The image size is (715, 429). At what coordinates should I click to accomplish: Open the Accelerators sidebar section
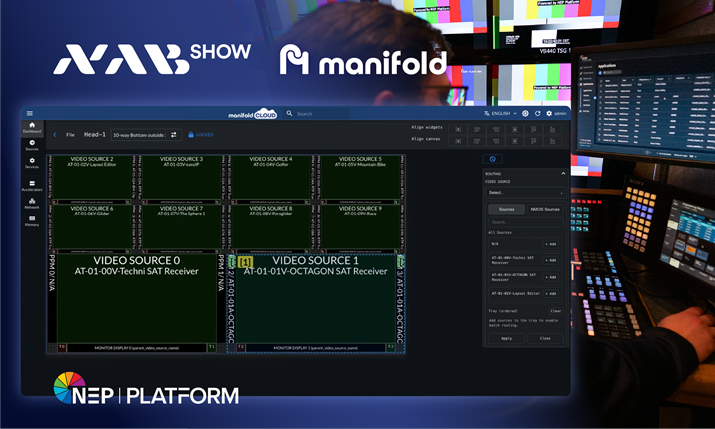click(32, 183)
